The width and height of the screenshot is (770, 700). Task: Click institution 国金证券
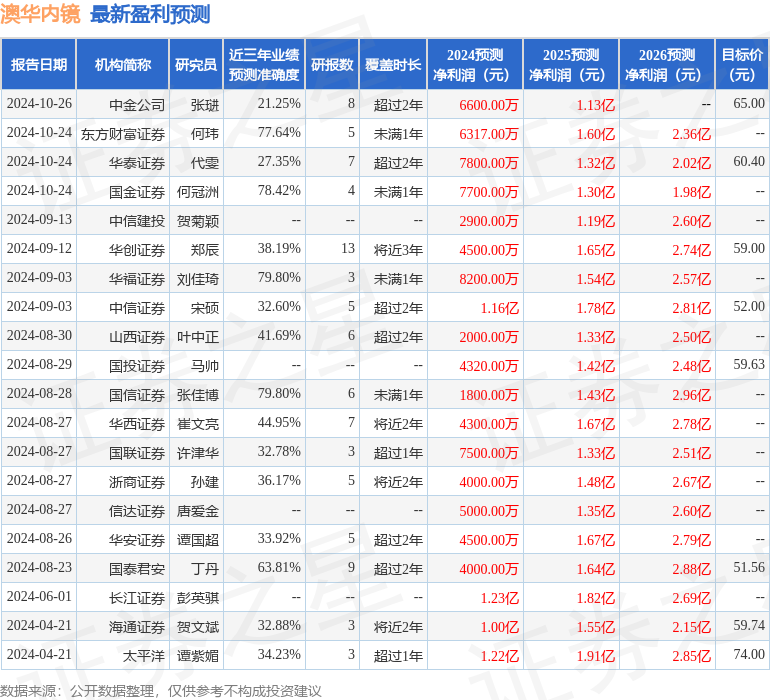tap(137, 192)
